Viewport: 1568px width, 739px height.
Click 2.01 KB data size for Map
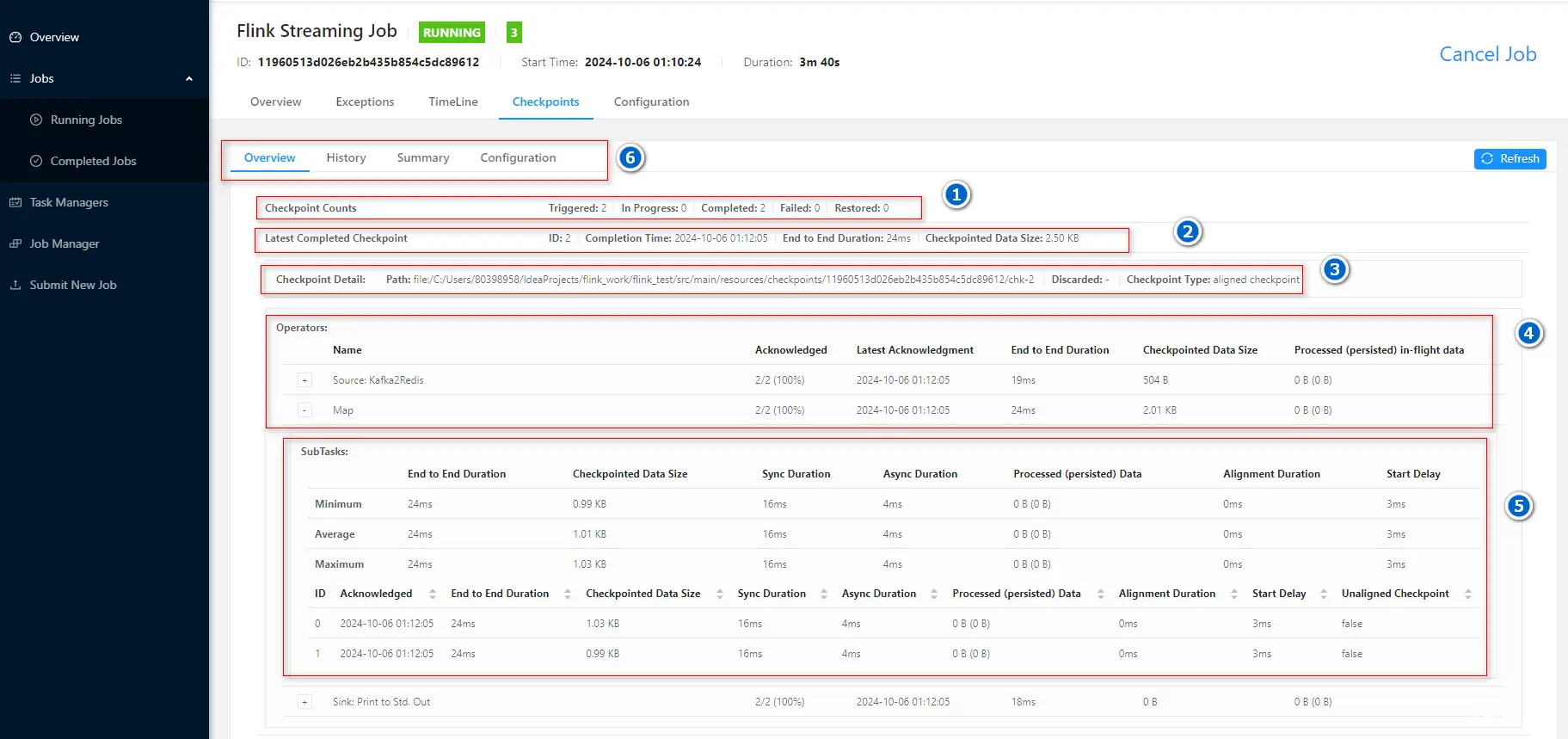point(1159,410)
